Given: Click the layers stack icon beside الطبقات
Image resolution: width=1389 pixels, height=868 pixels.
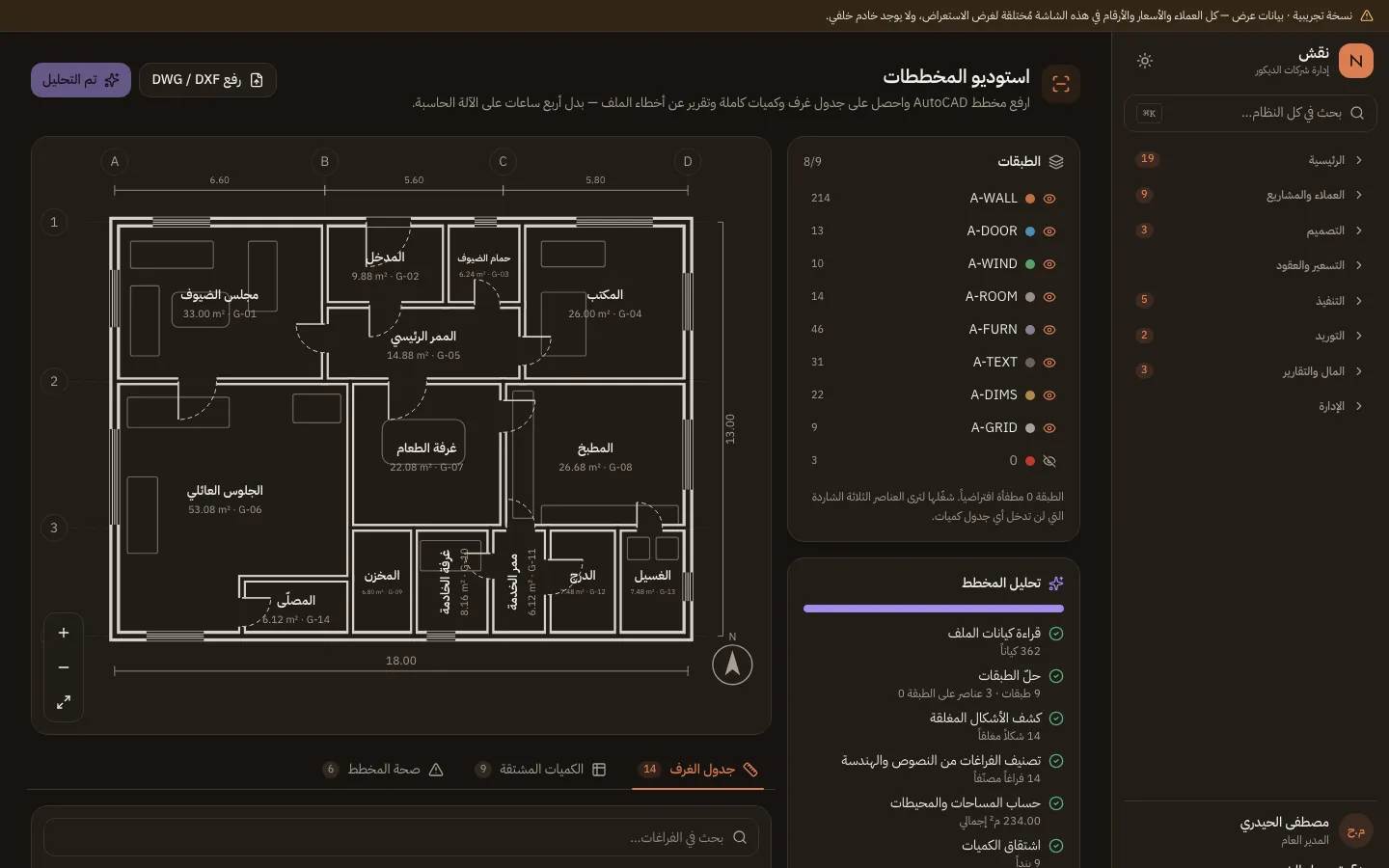Looking at the screenshot, I should (1056, 162).
